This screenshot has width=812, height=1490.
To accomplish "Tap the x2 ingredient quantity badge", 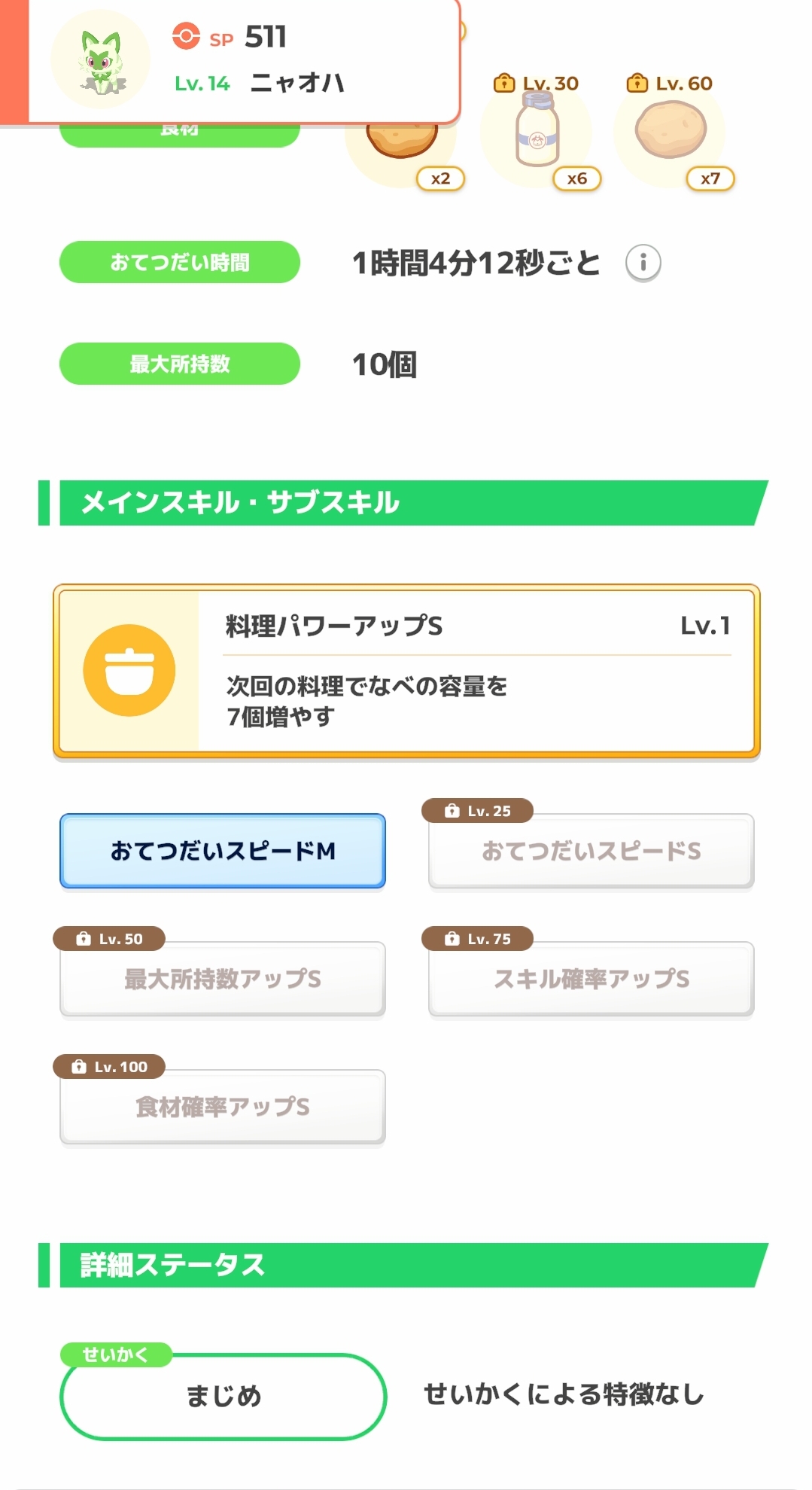I will tap(440, 178).
